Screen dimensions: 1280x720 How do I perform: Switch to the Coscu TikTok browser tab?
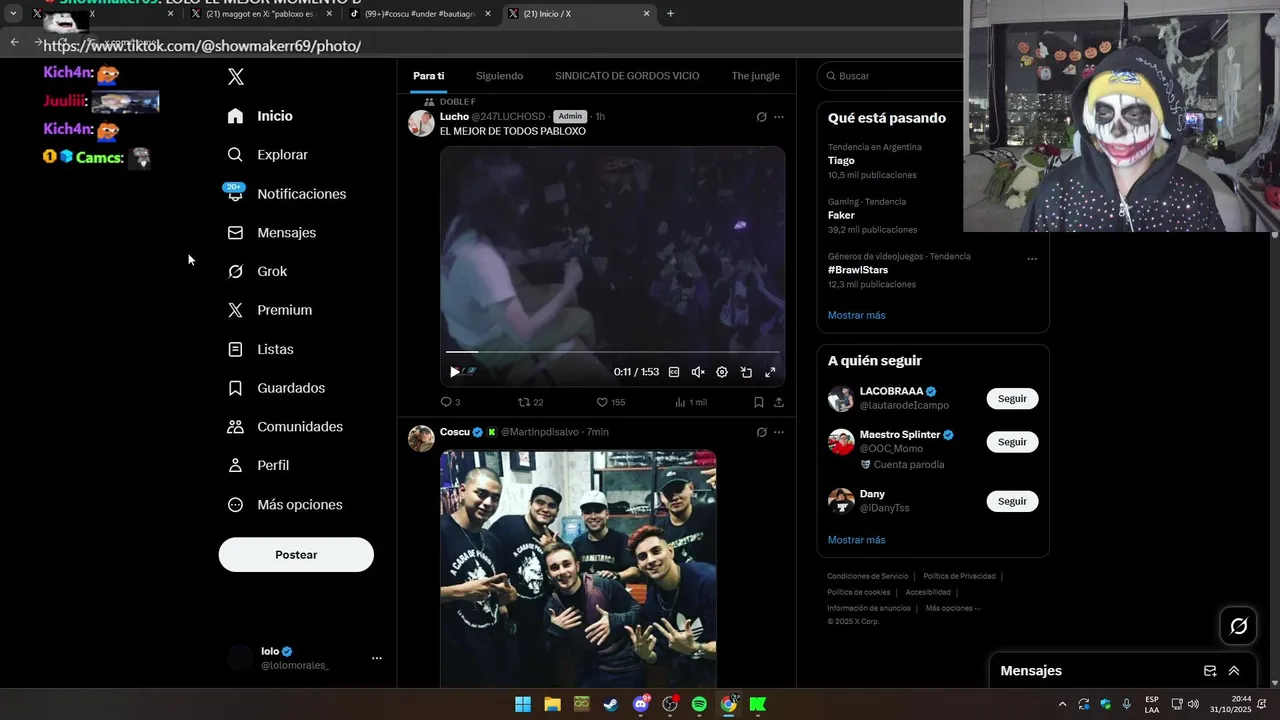(x=420, y=14)
